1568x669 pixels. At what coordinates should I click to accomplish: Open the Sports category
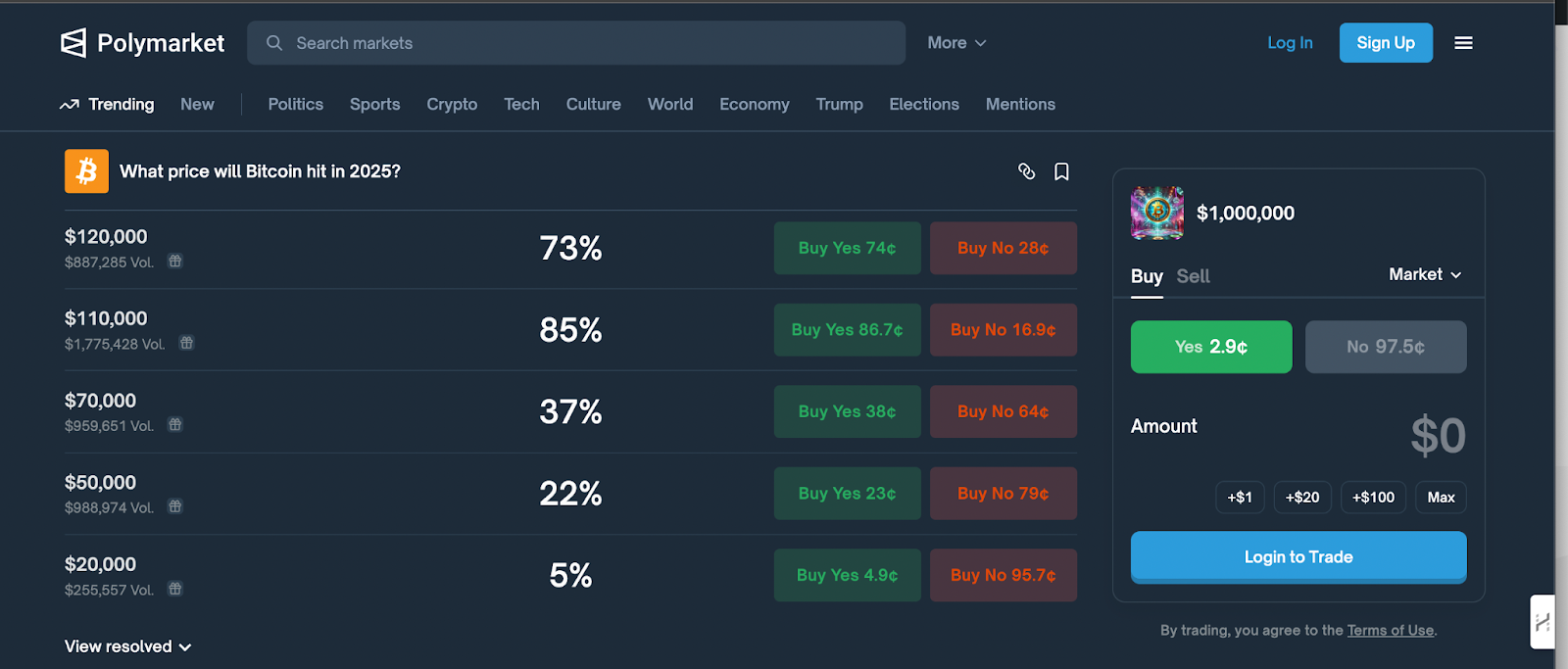coord(375,104)
